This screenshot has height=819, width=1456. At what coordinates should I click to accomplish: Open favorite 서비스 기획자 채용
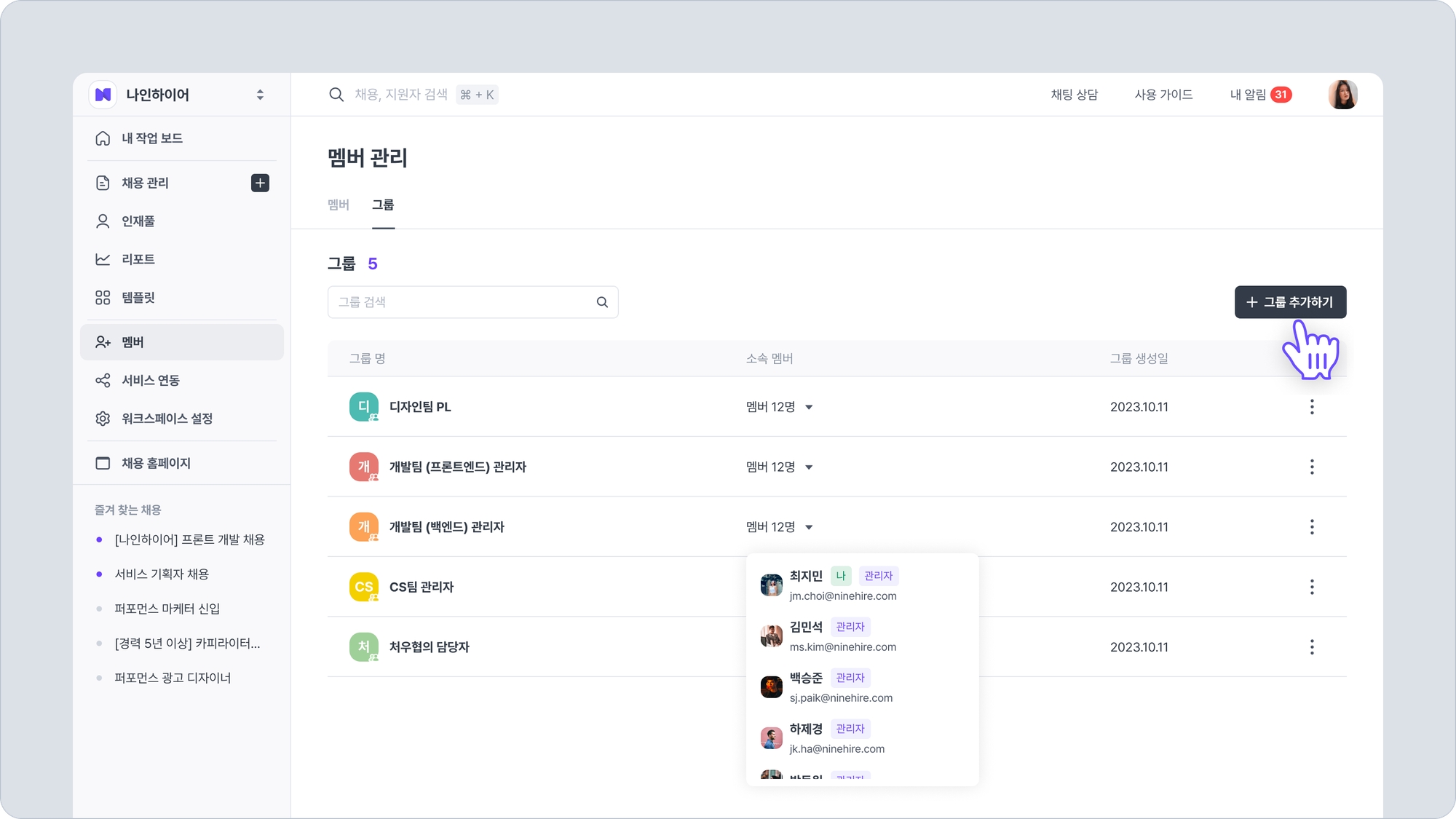click(x=162, y=574)
